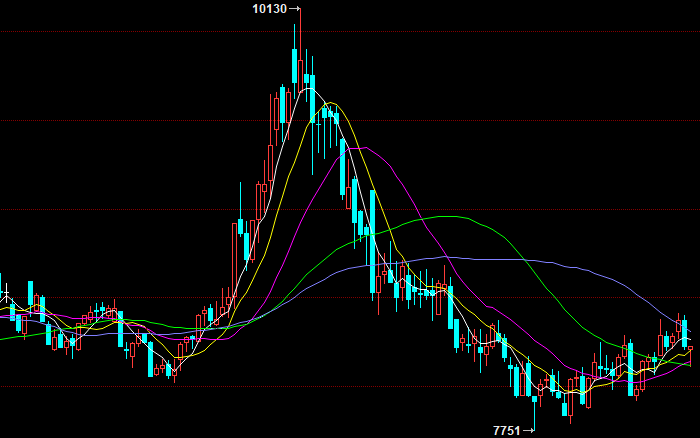Click the 10130 high price label
Viewport: 700px width, 438px height.
(269, 9)
